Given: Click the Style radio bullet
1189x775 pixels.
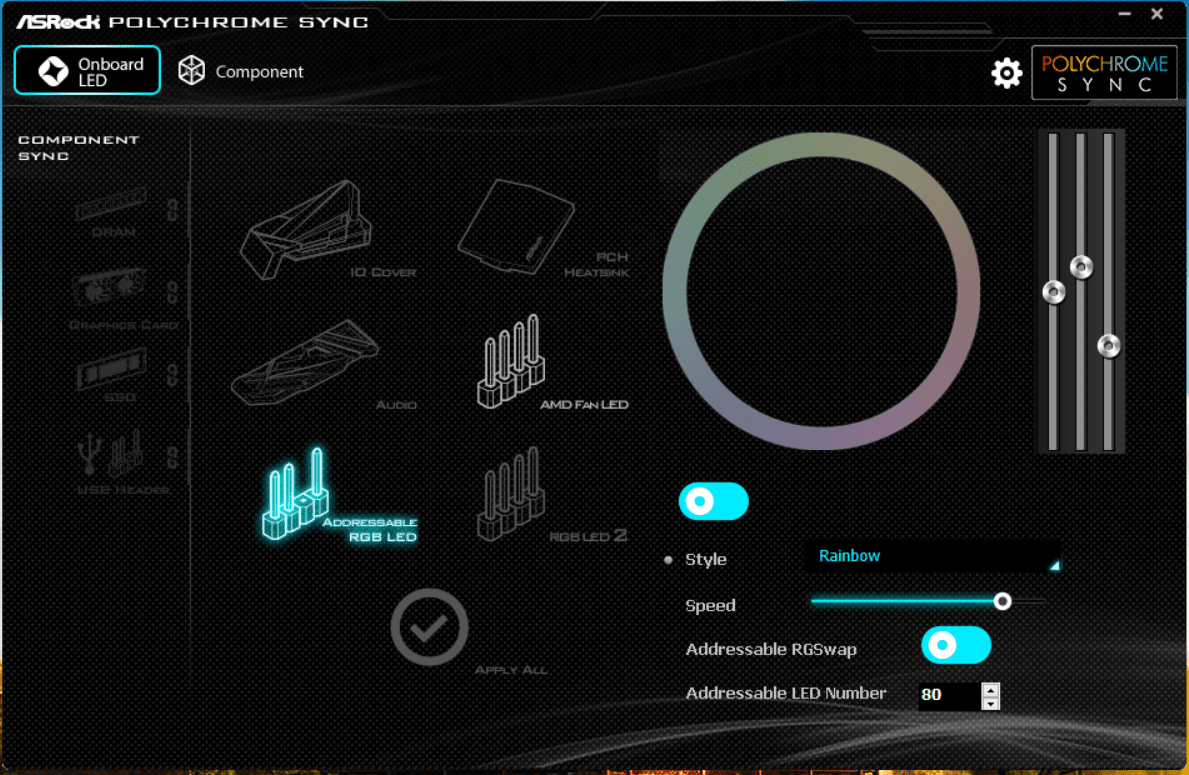Looking at the screenshot, I should tap(668, 560).
